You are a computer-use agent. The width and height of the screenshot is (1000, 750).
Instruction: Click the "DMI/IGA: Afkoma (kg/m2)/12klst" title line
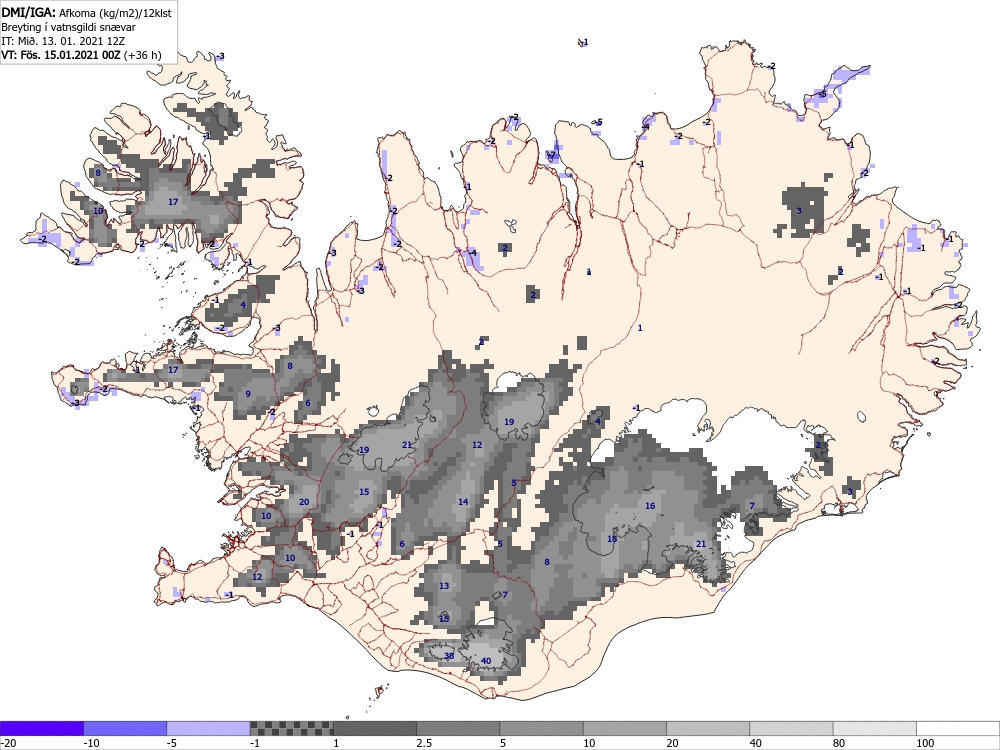click(86, 12)
